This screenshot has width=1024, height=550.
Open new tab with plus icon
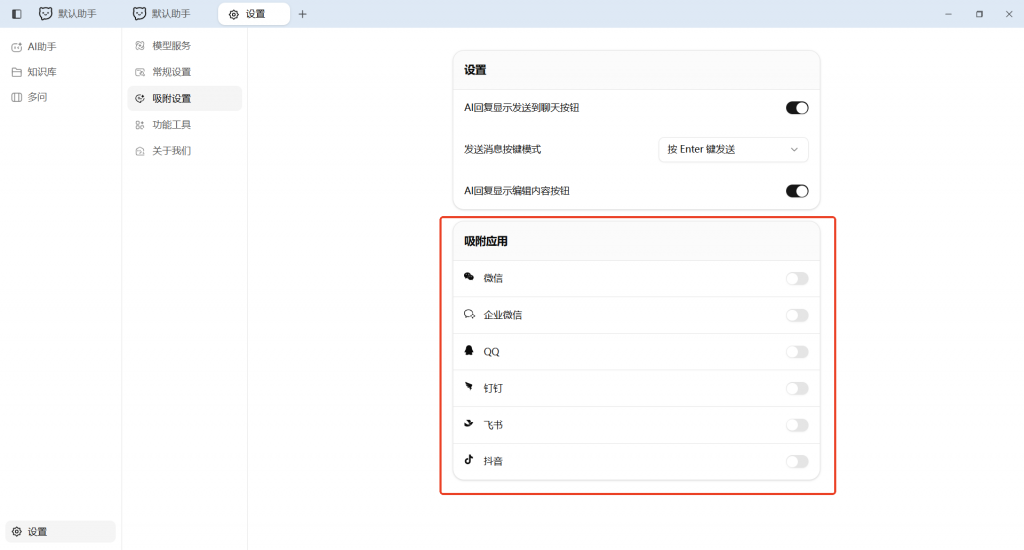pyautogui.click(x=303, y=14)
